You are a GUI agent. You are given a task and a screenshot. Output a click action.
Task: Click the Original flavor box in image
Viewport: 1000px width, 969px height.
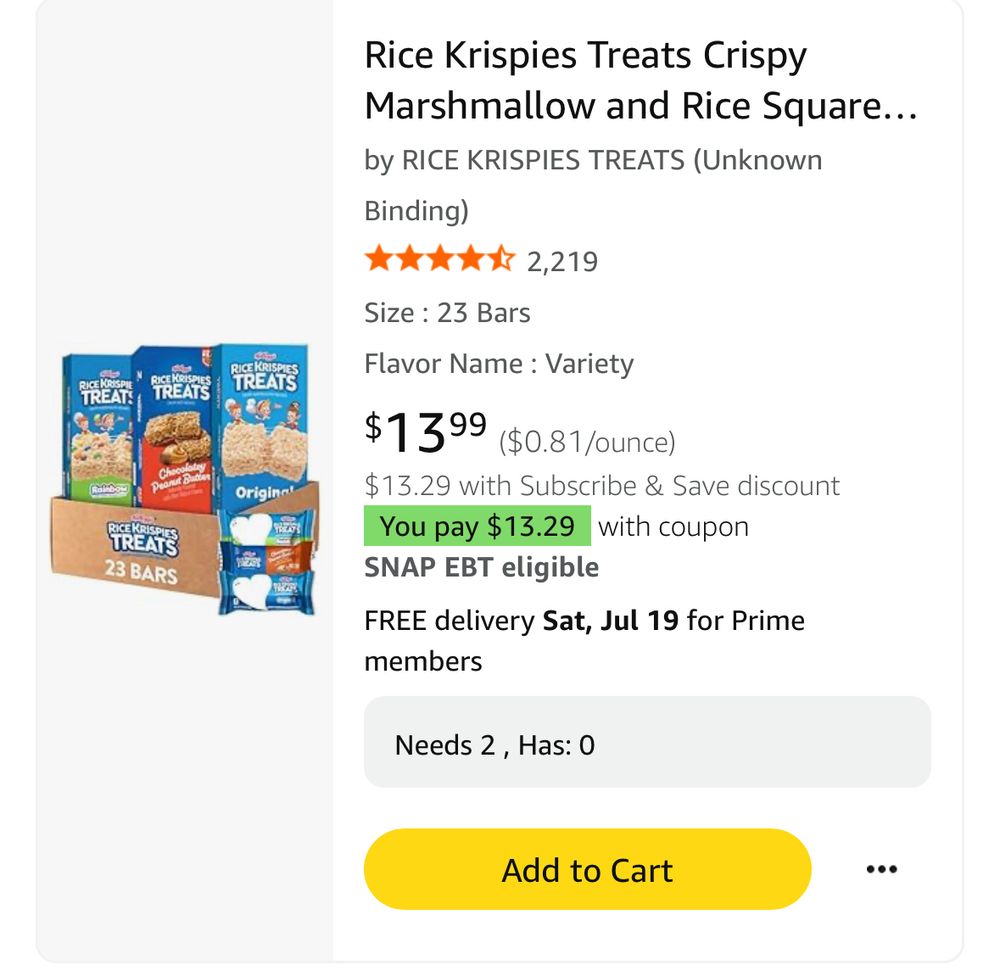point(261,427)
